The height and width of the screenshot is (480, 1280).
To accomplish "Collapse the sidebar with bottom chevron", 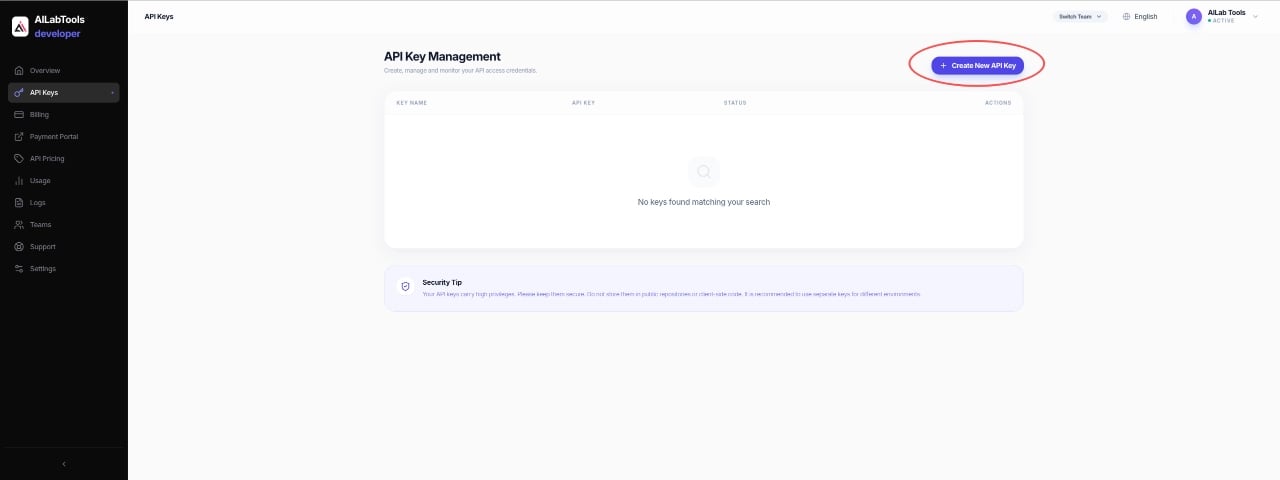I will [64, 464].
